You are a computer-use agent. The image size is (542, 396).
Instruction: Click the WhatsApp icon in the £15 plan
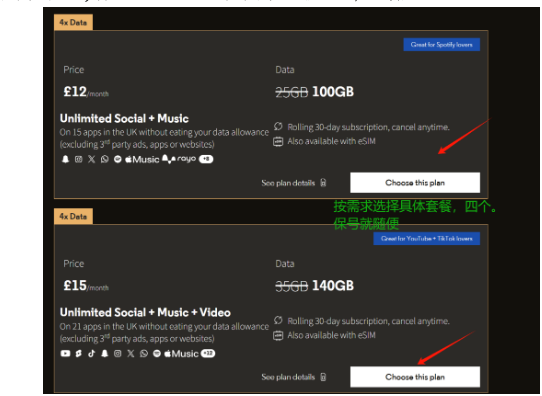(144, 353)
